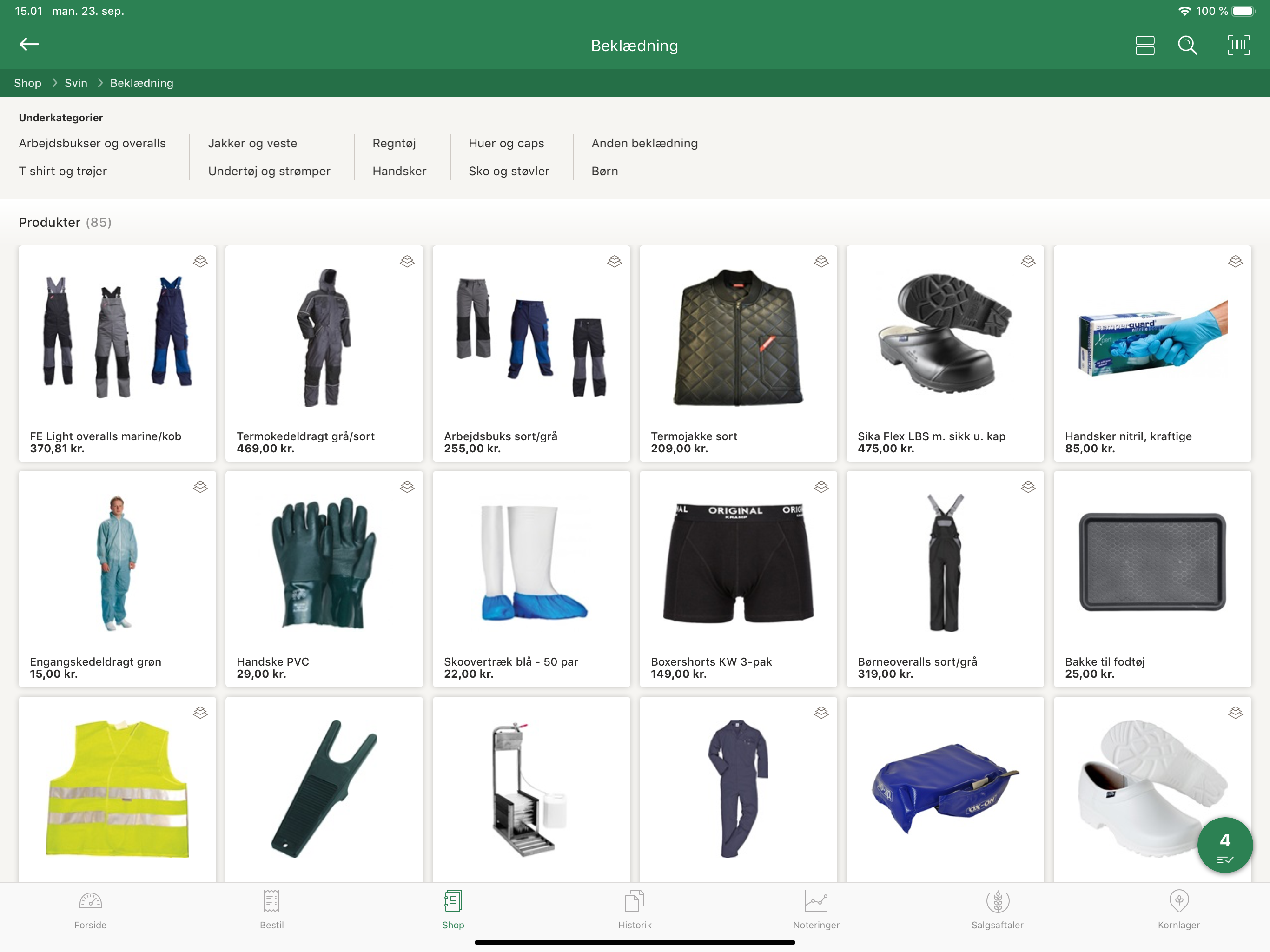
Task: Open Regntøj subcategory
Action: [x=394, y=144]
